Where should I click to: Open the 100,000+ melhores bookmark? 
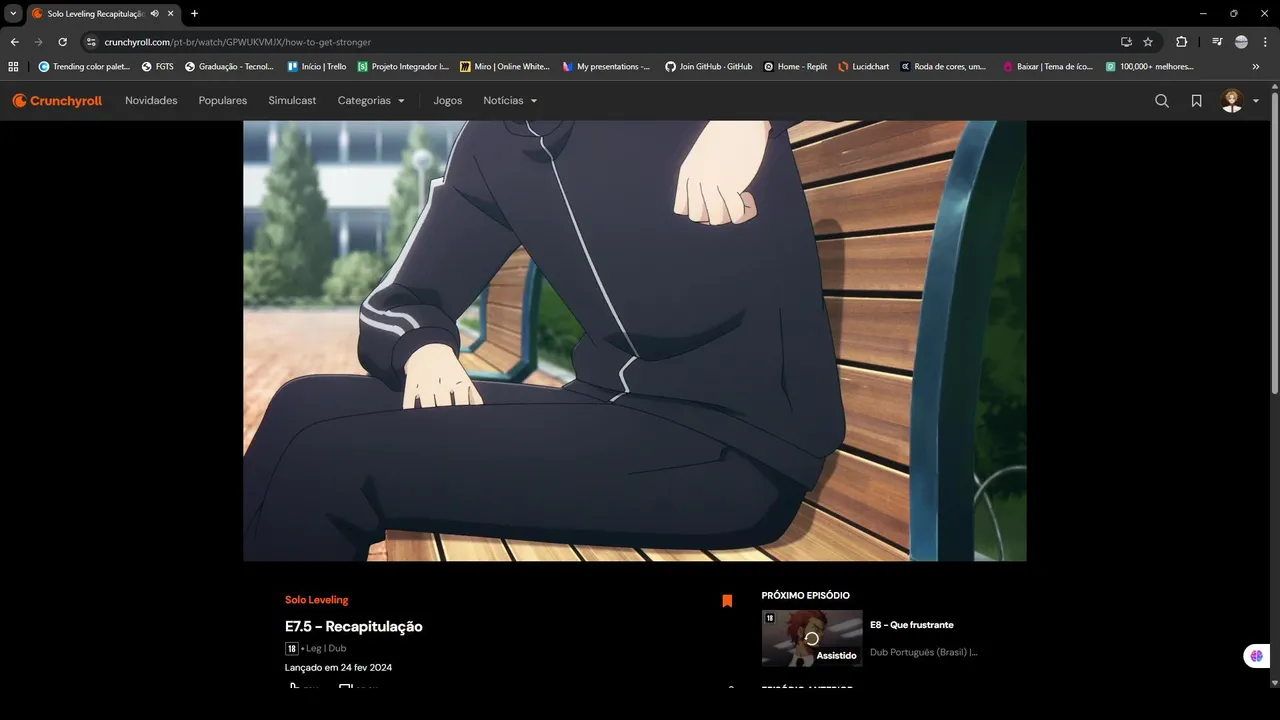pyautogui.click(x=1150, y=67)
